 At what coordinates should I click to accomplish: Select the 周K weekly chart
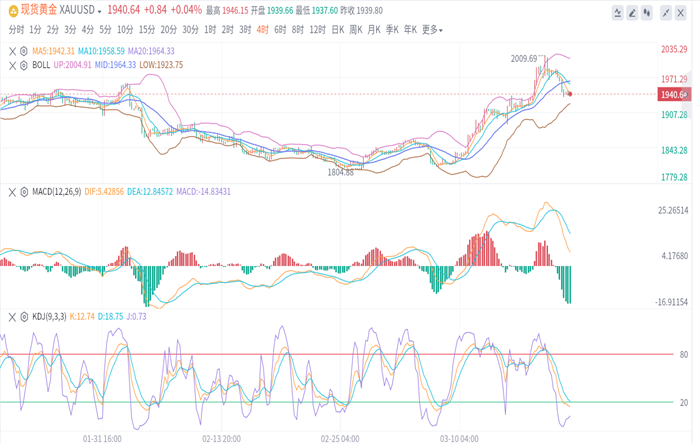(x=356, y=29)
